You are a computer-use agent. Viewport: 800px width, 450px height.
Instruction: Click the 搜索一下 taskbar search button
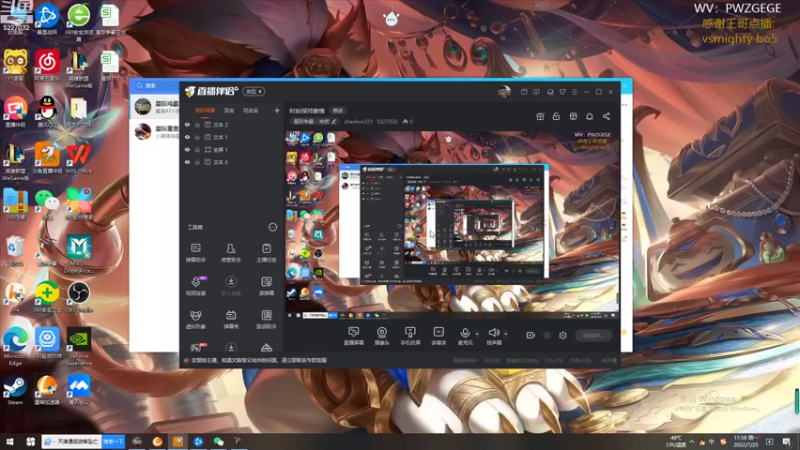point(113,441)
